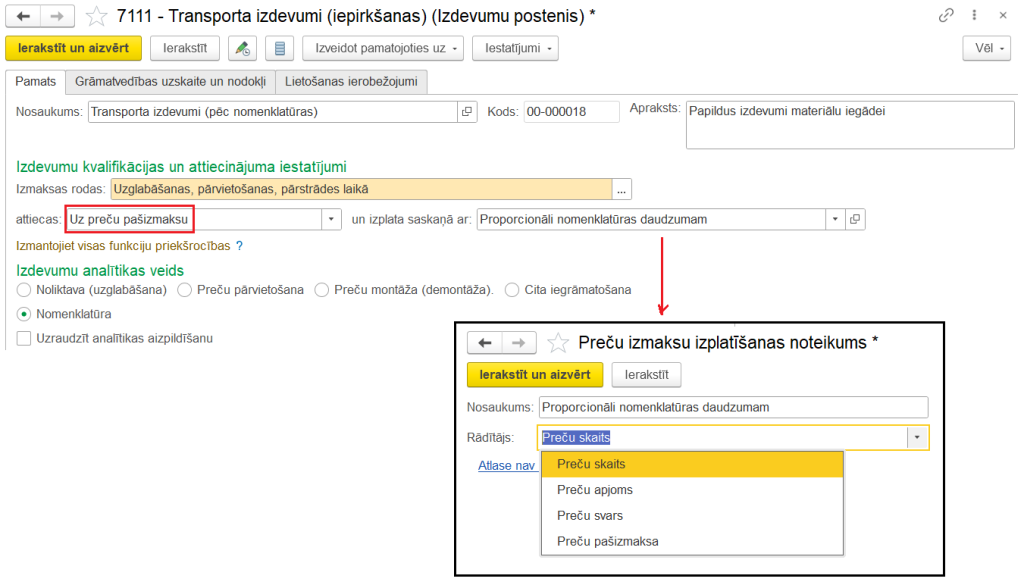Select the Preču pārvietošana radio button
This screenshot has height=585, width=1024.
click(183, 289)
